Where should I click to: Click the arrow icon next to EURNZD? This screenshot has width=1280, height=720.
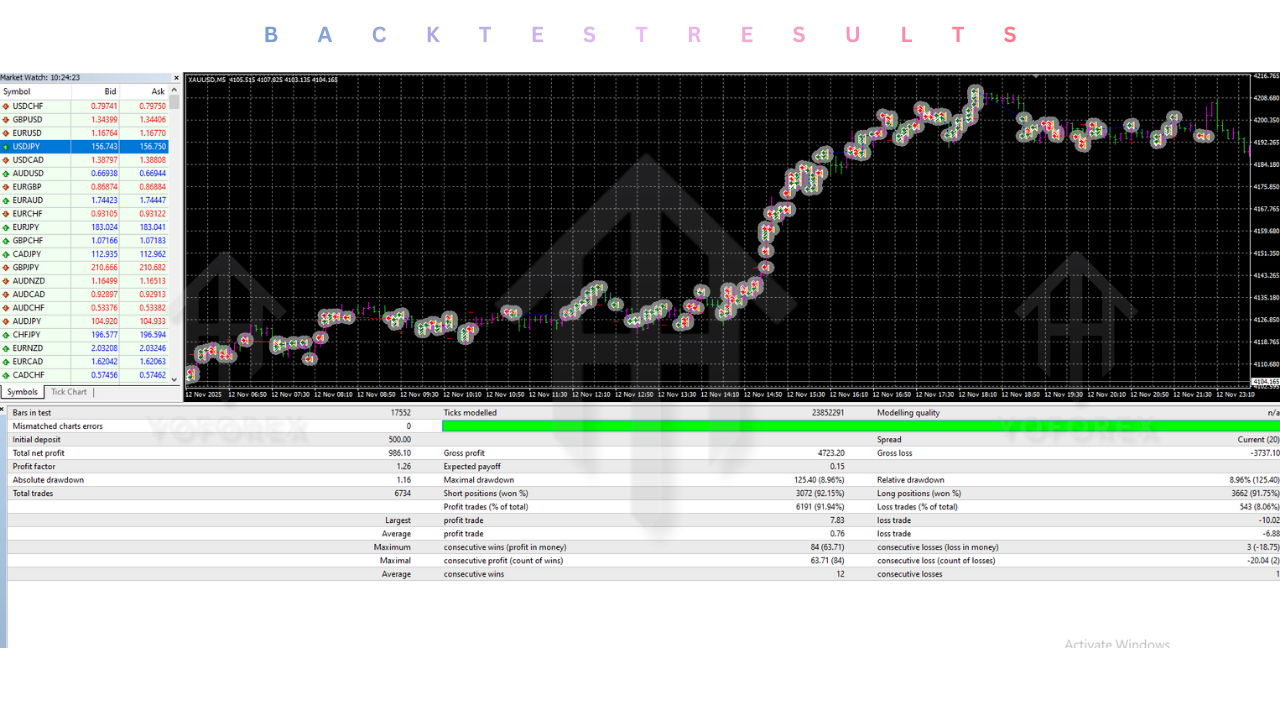6,348
